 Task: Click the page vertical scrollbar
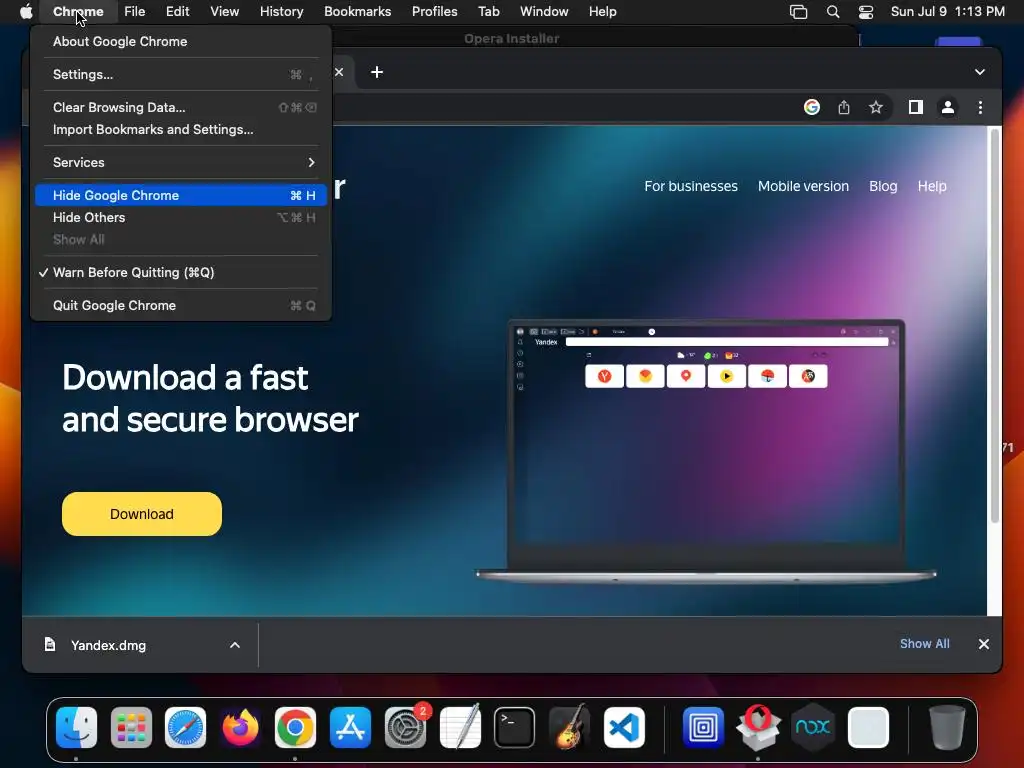point(995,325)
